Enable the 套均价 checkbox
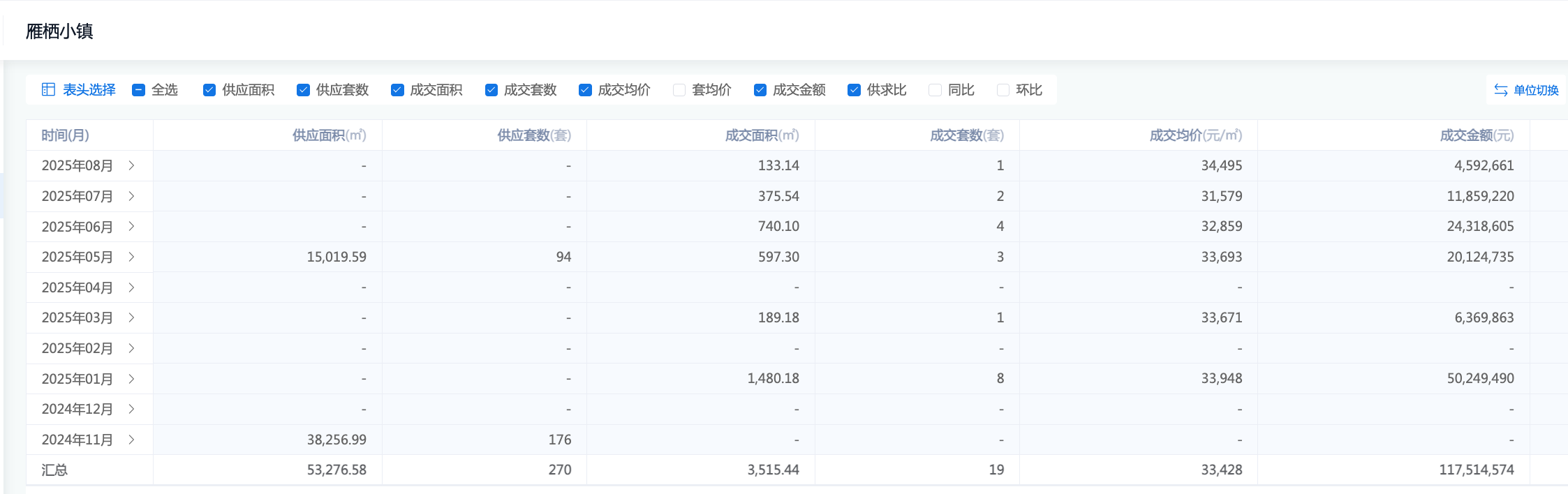Viewport: 1568px width, 494px height. click(679, 90)
